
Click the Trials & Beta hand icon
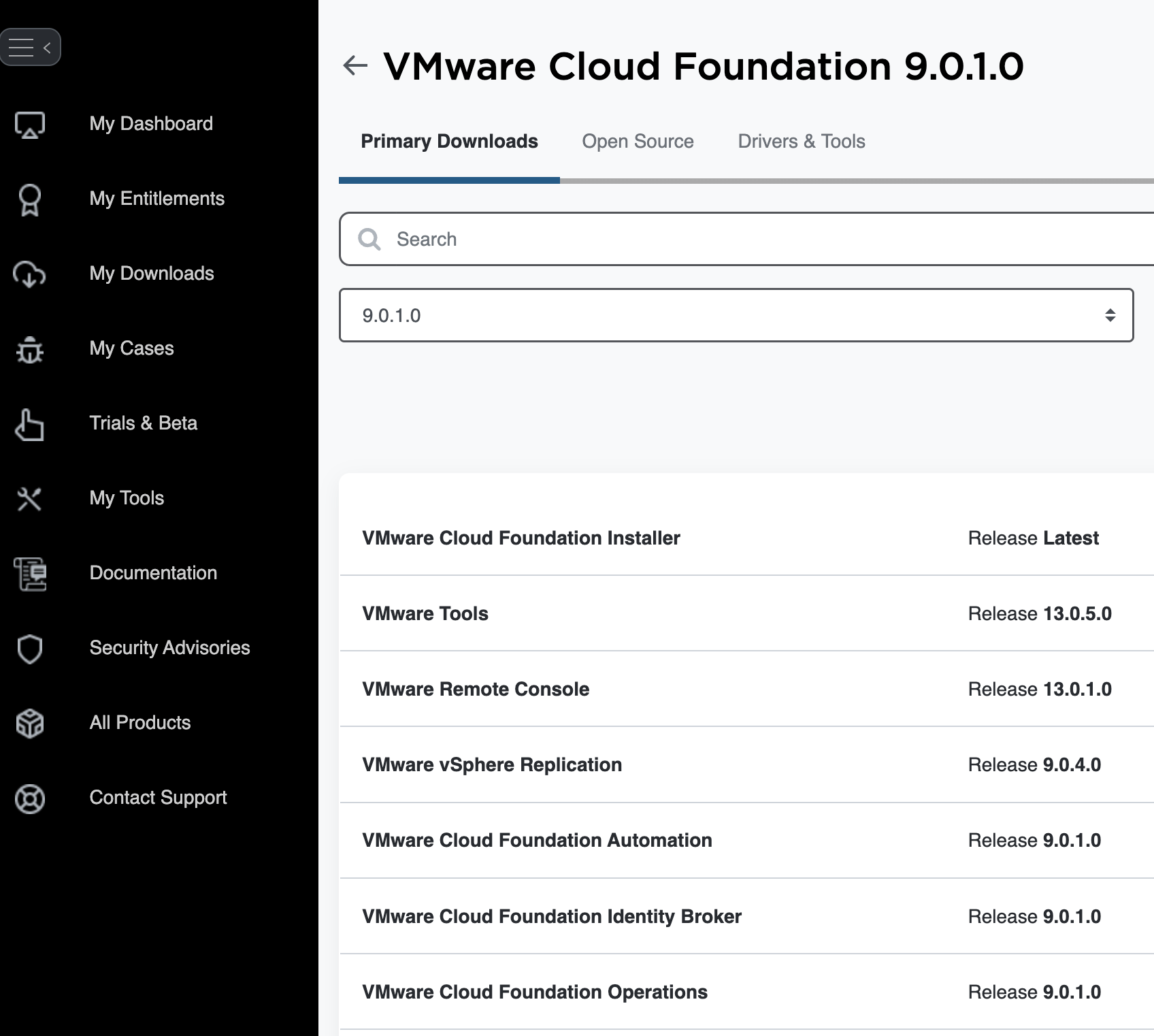(30, 424)
